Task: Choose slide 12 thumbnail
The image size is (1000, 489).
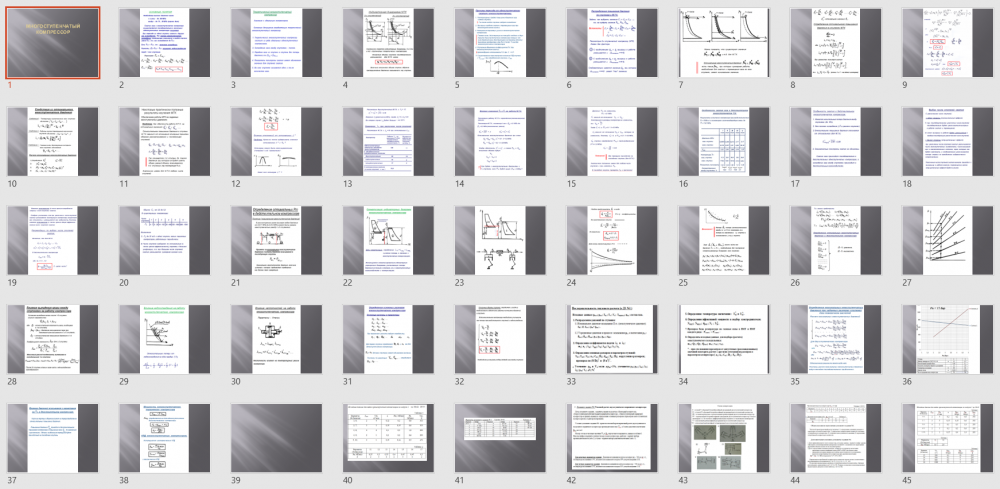Action: pyautogui.click(x=277, y=142)
